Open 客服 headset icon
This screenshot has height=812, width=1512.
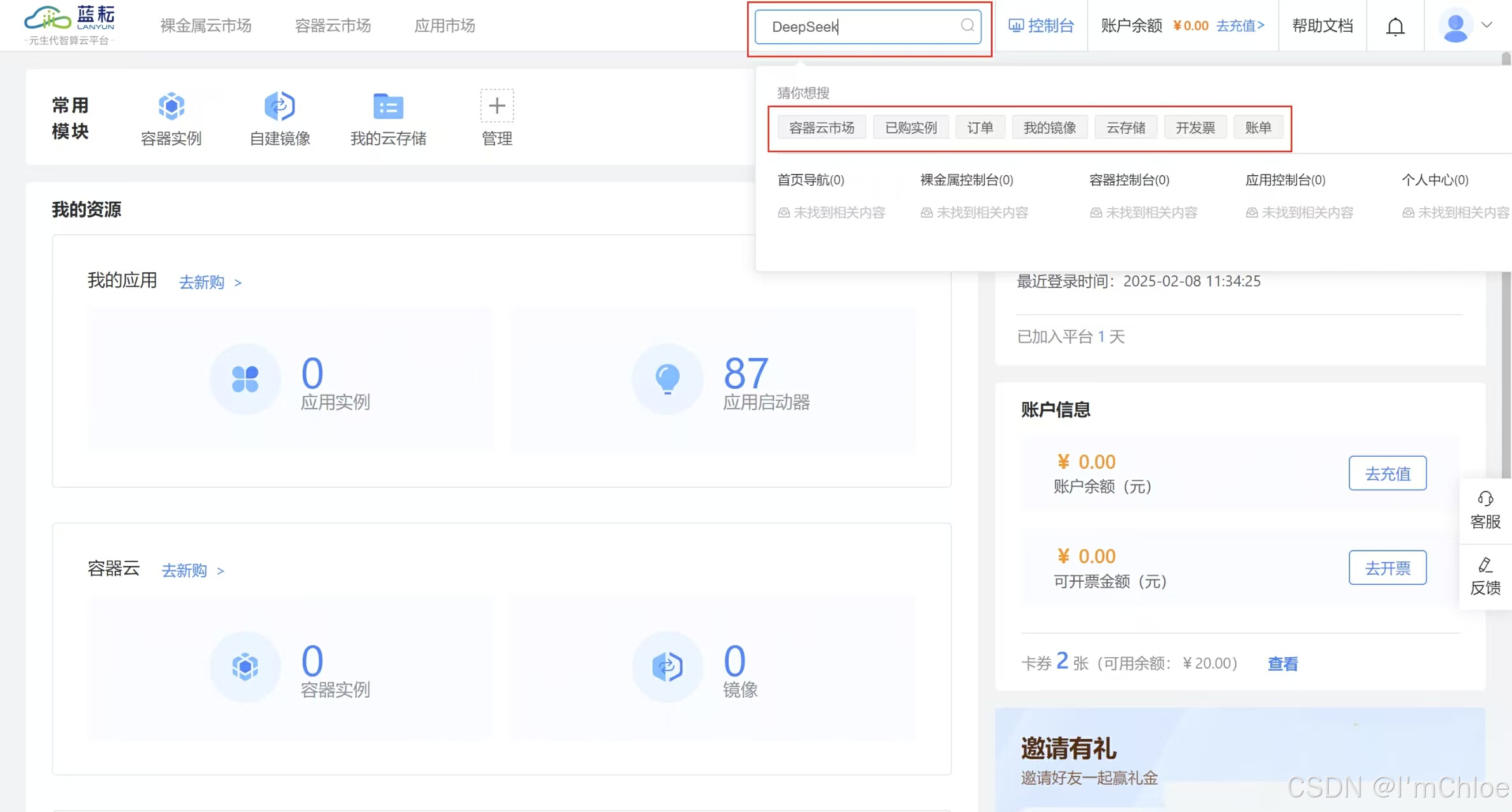point(1485,499)
